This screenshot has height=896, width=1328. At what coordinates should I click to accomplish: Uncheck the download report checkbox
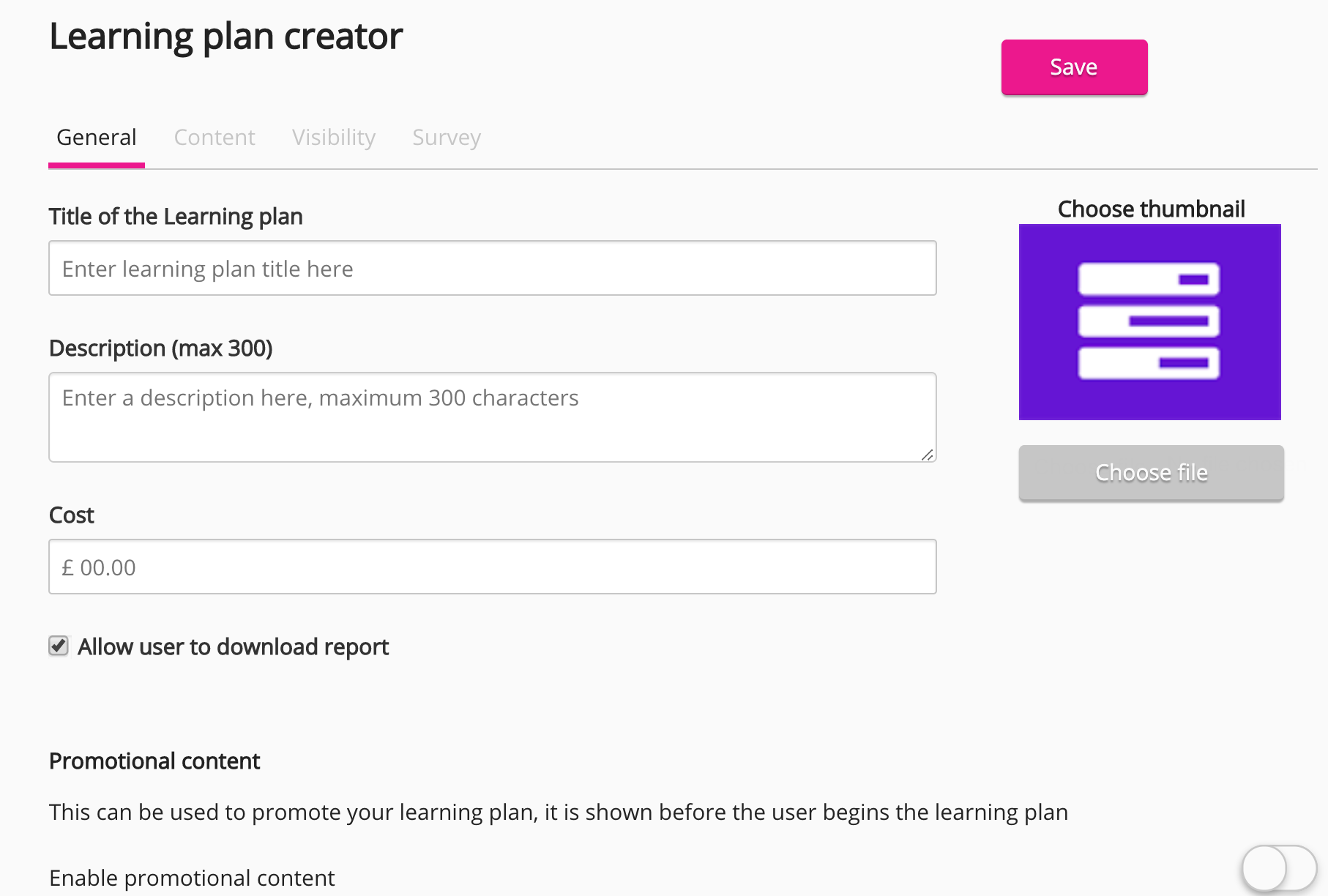[x=59, y=646]
